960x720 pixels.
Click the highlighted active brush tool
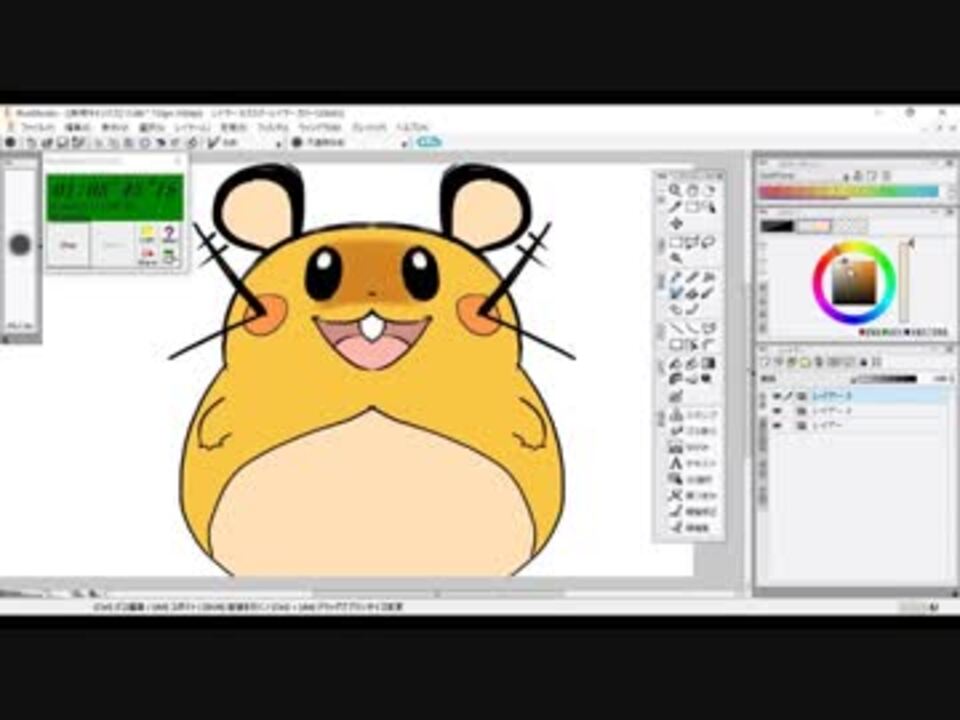(x=676, y=293)
